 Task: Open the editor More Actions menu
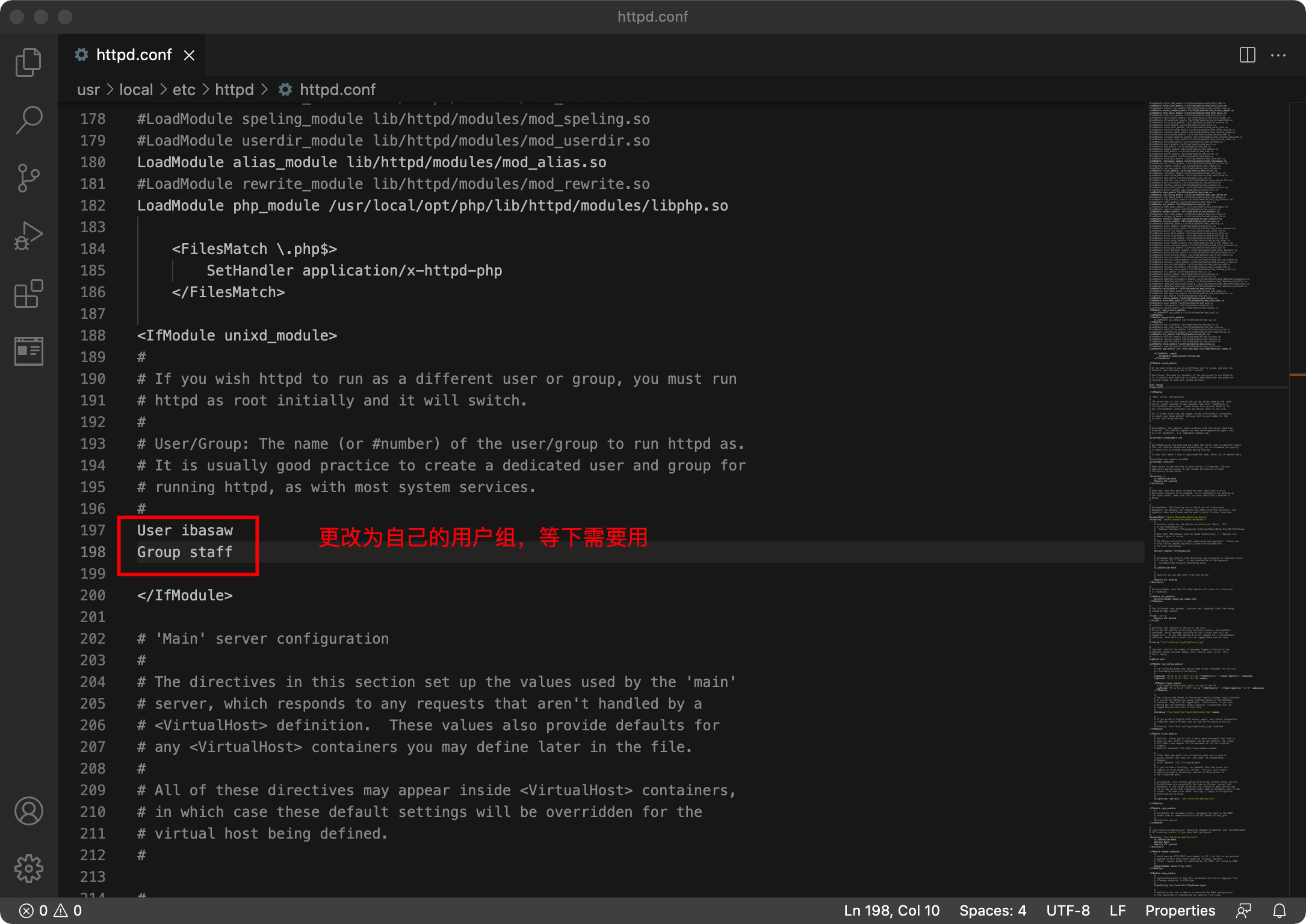1278,55
